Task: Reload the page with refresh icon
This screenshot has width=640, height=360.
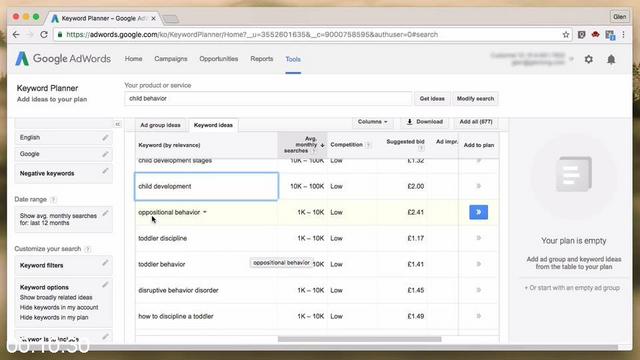Action: tap(44, 35)
